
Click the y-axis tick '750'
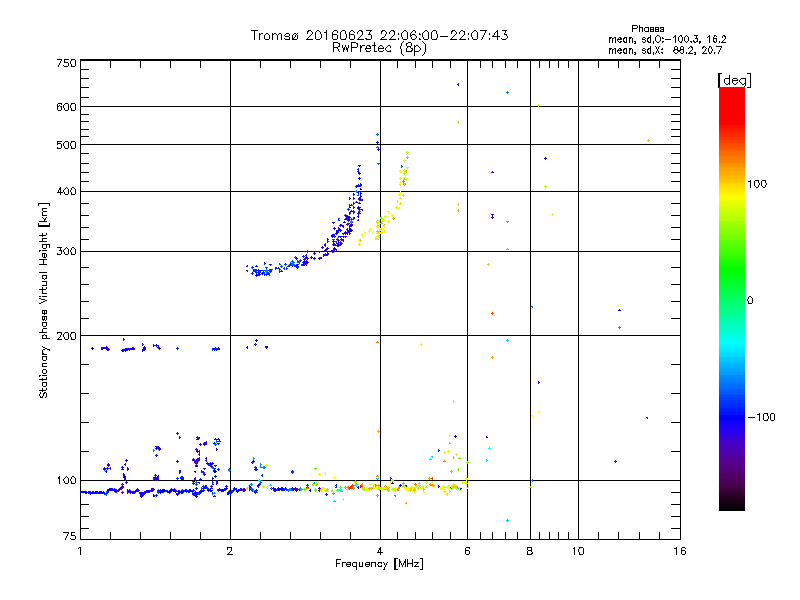(67, 63)
